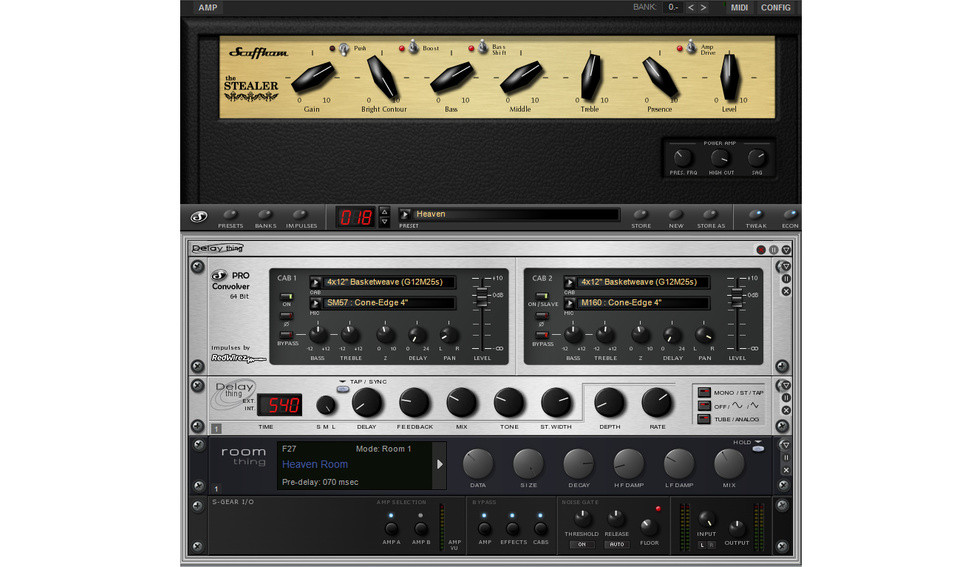The height and width of the screenshot is (567, 980).
Task: Toggle the Tube / Analog switch
Action: click(704, 419)
